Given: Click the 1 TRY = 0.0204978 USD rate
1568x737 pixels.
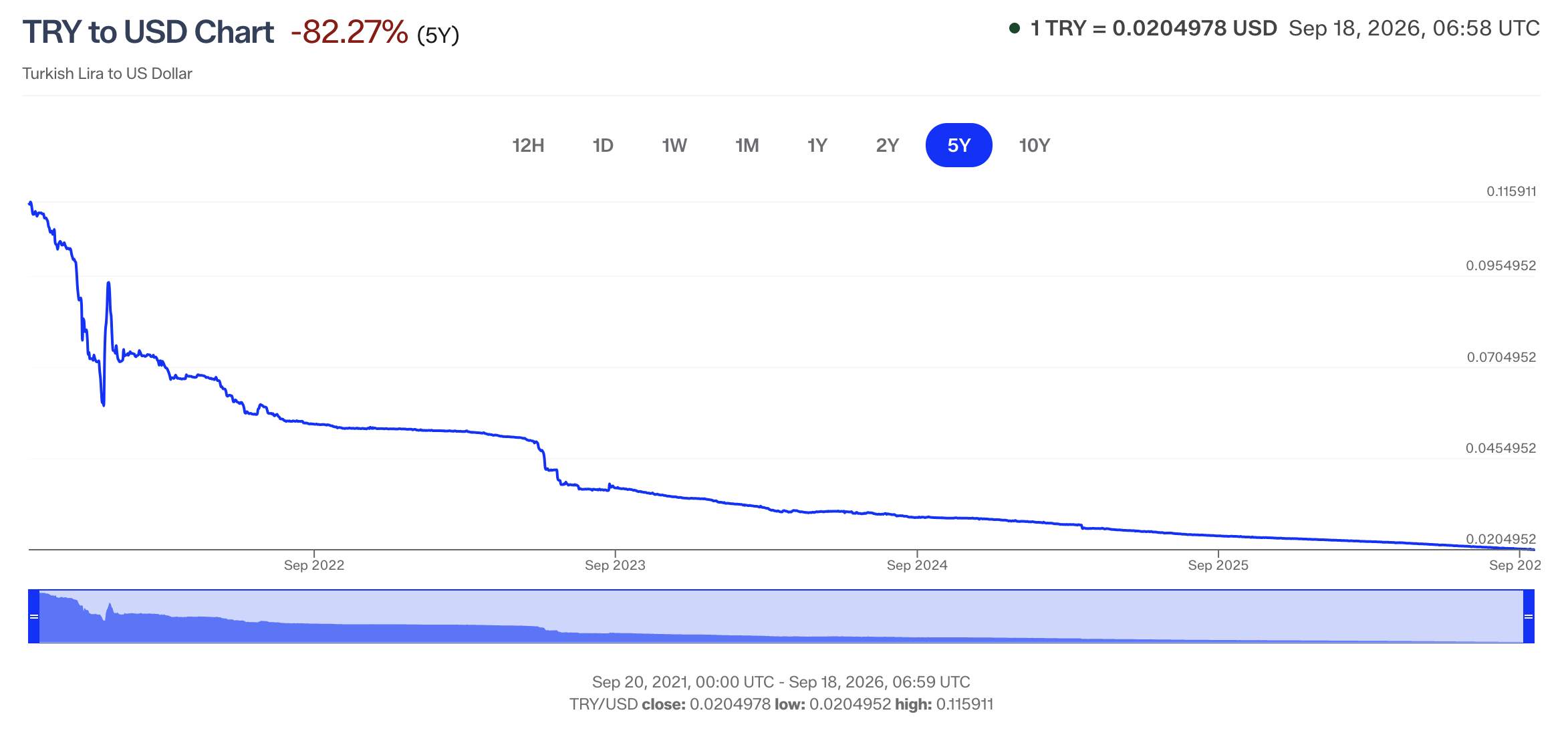Looking at the screenshot, I should 1154,28.
